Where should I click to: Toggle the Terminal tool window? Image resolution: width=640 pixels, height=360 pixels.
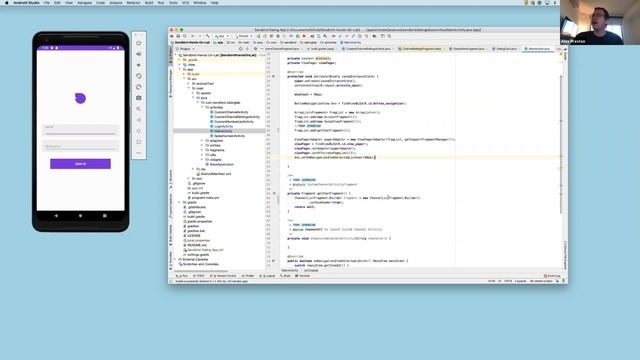(x=302, y=276)
